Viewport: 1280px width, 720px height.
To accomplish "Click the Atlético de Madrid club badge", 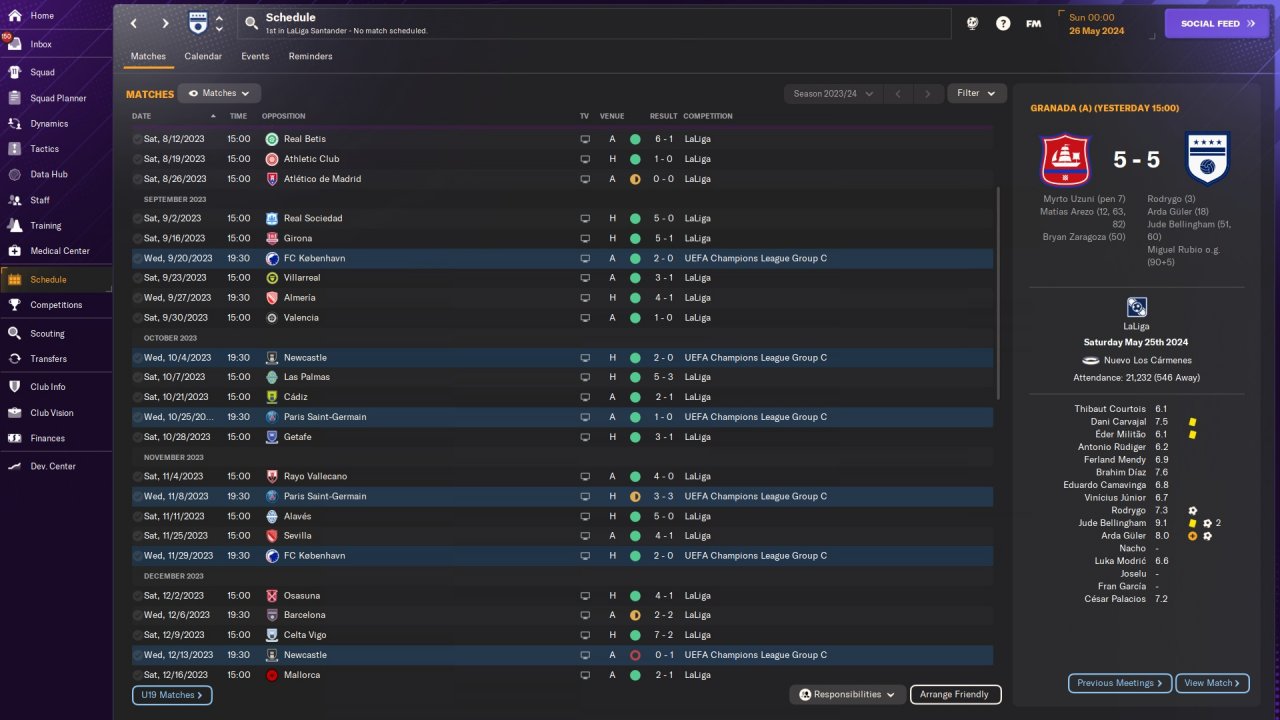I will (x=272, y=179).
